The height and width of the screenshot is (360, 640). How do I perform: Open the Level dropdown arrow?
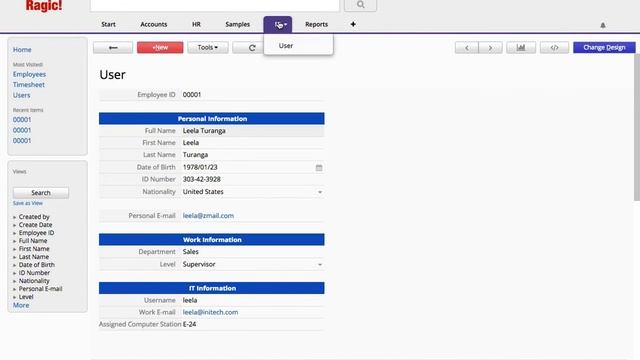pyautogui.click(x=320, y=264)
